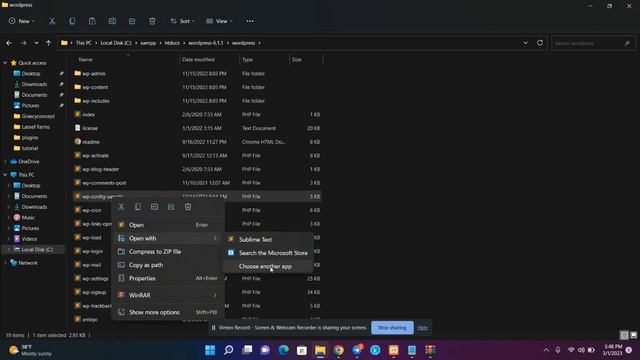The height and width of the screenshot is (360, 640).
Task: Open the New dropdown
Action: pos(22,21)
